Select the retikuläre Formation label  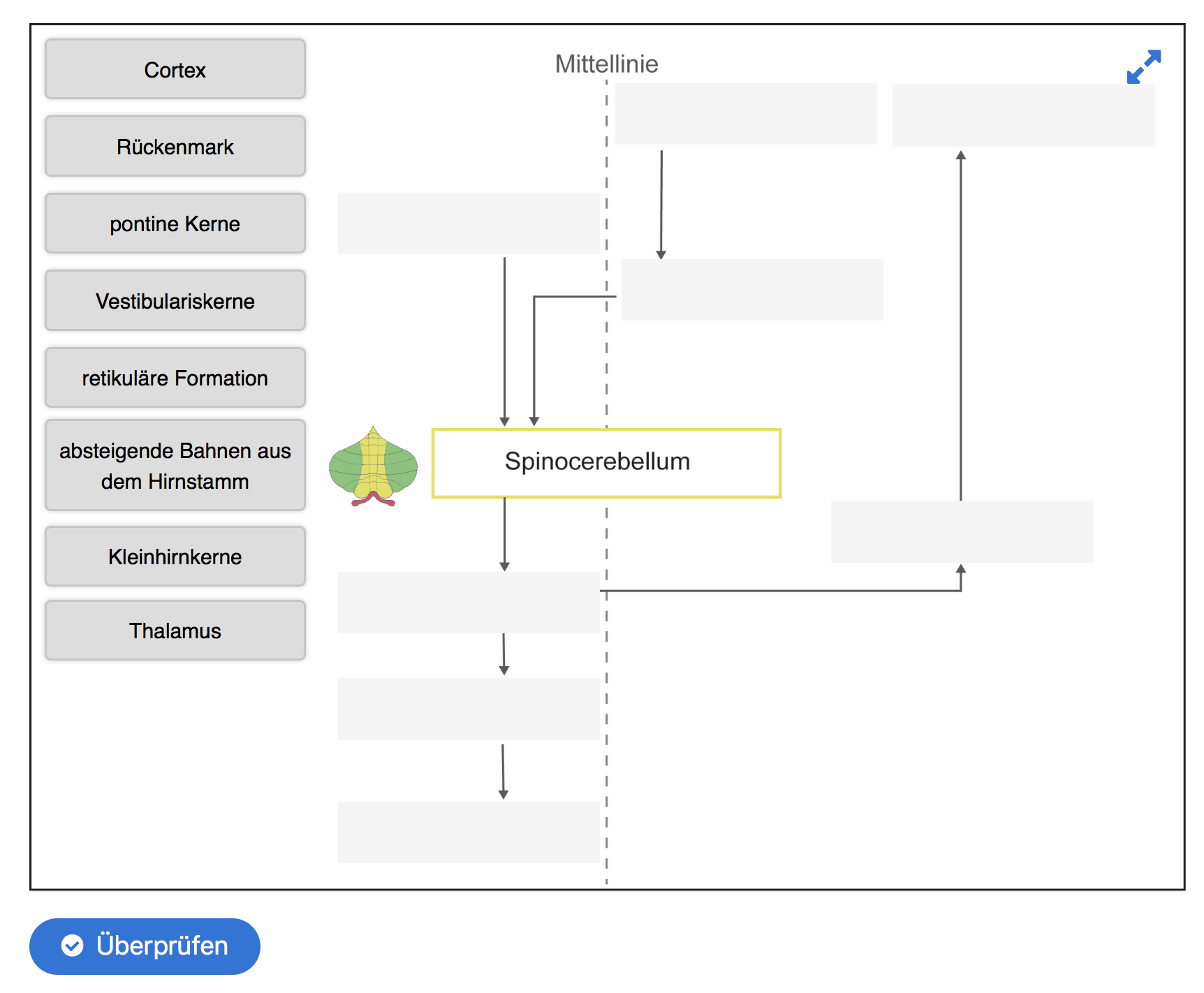pos(175,378)
